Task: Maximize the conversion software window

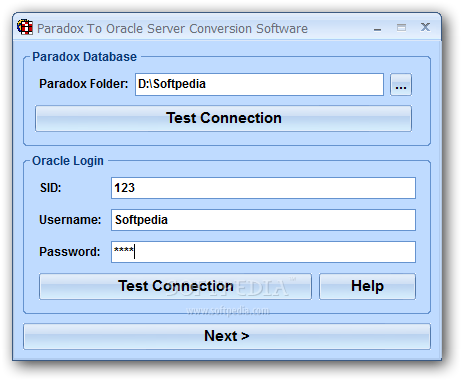Action: pyautogui.click(x=401, y=28)
